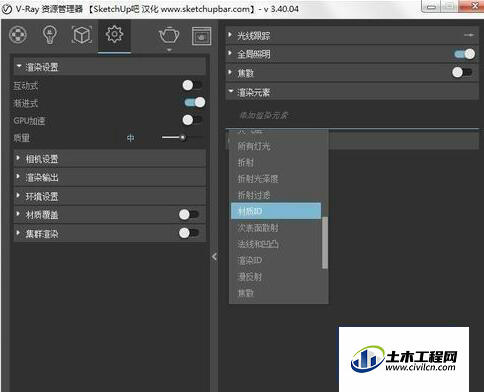
Task: Adjust the 质量 quality slider handle
Action: click(x=183, y=137)
